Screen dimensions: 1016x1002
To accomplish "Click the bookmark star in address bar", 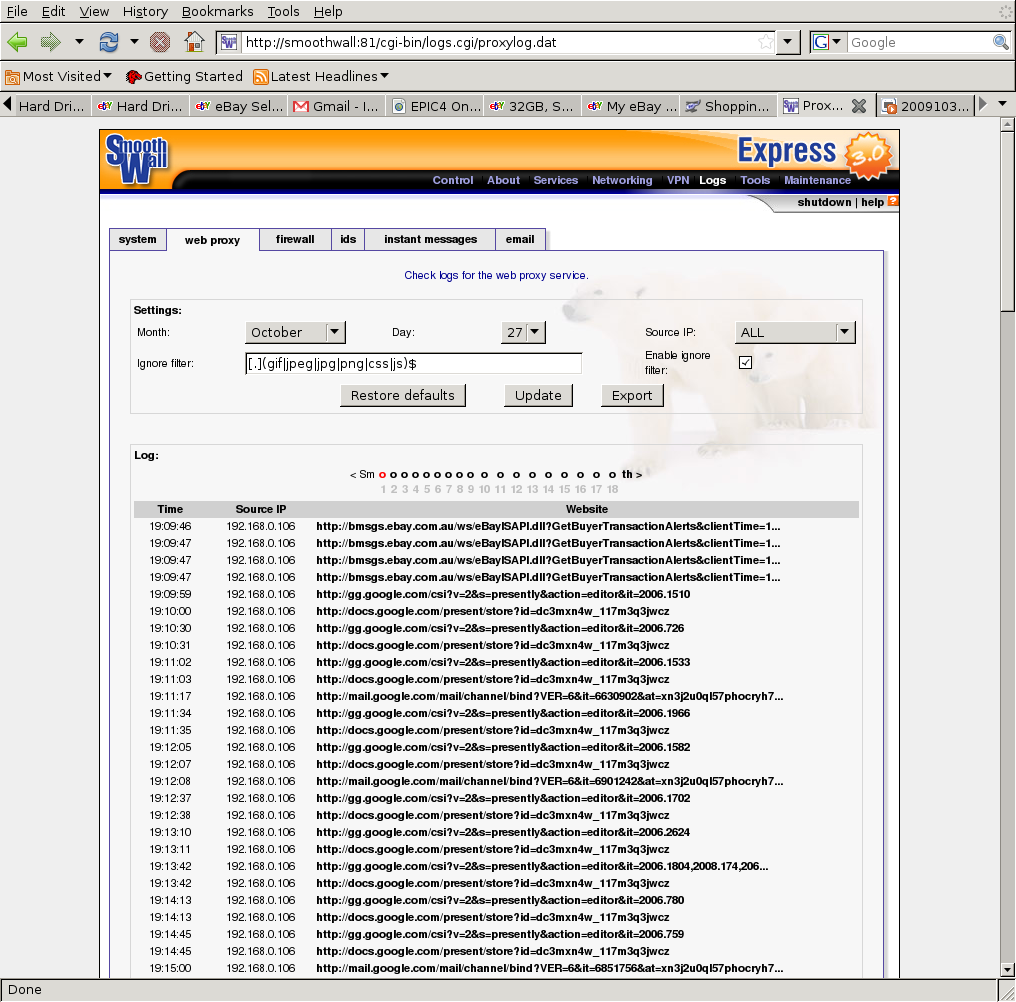I will (x=765, y=42).
